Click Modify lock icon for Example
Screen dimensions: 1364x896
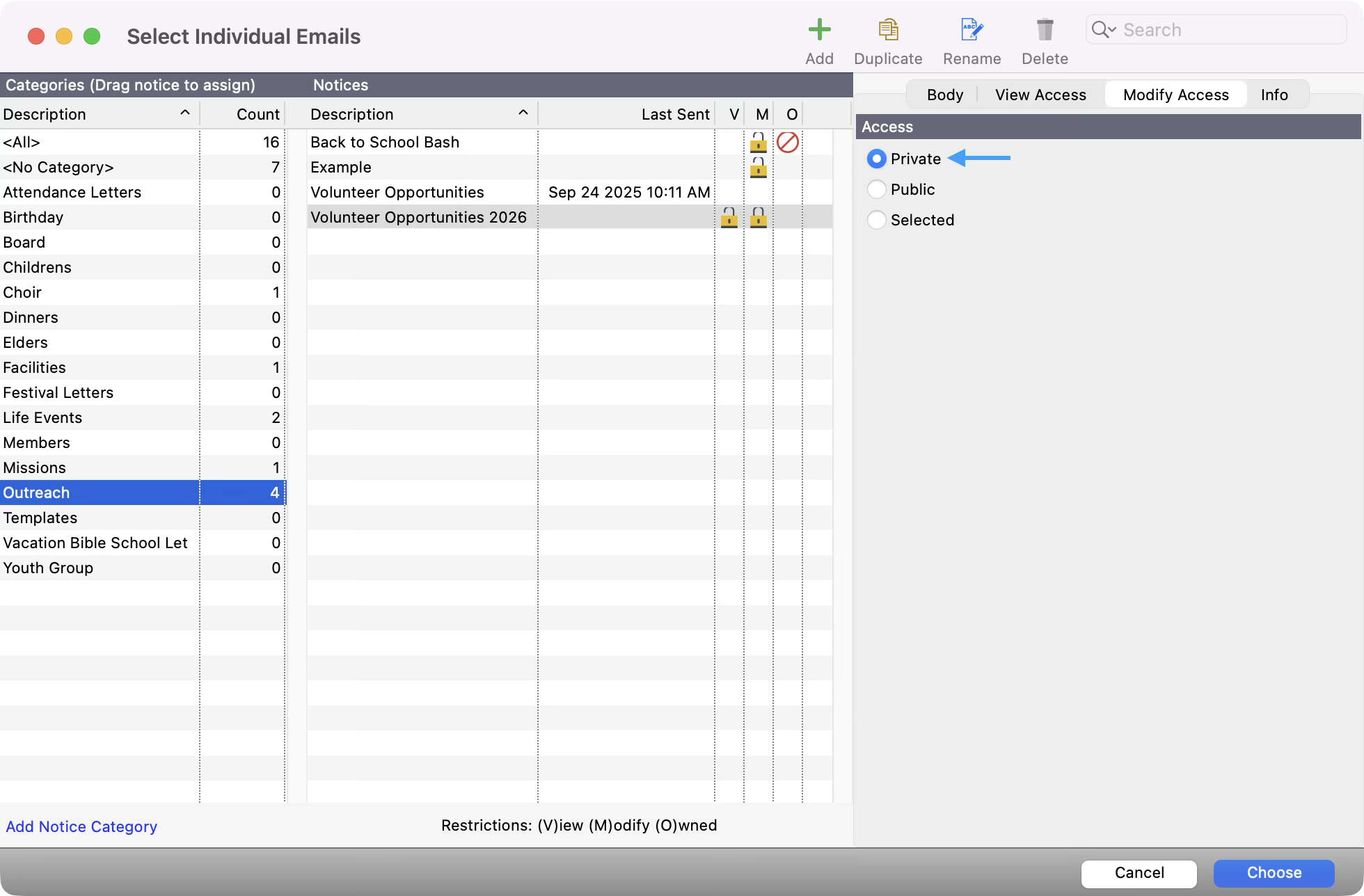coord(759,168)
